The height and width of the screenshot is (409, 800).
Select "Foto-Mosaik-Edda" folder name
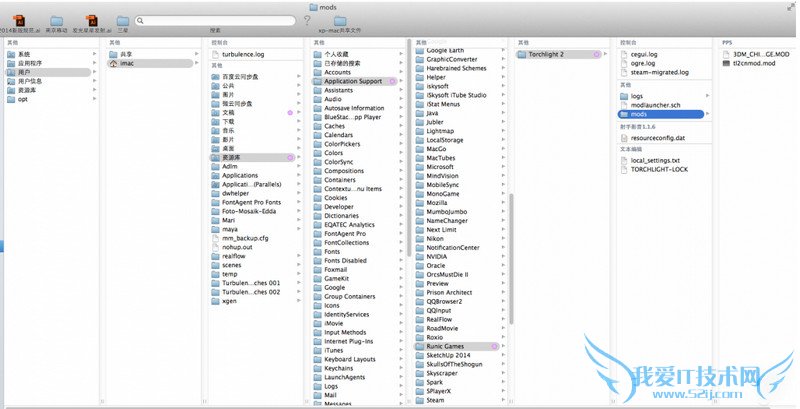249,211
